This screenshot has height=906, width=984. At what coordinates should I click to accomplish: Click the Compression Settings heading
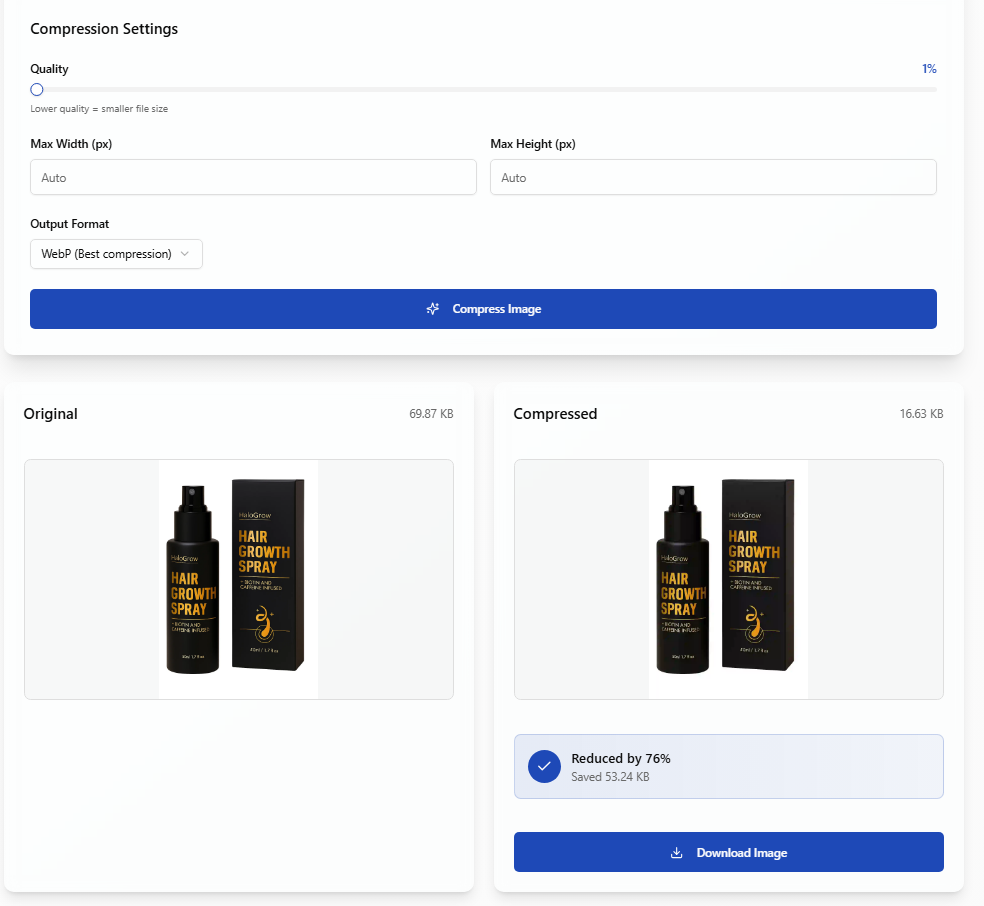point(104,29)
